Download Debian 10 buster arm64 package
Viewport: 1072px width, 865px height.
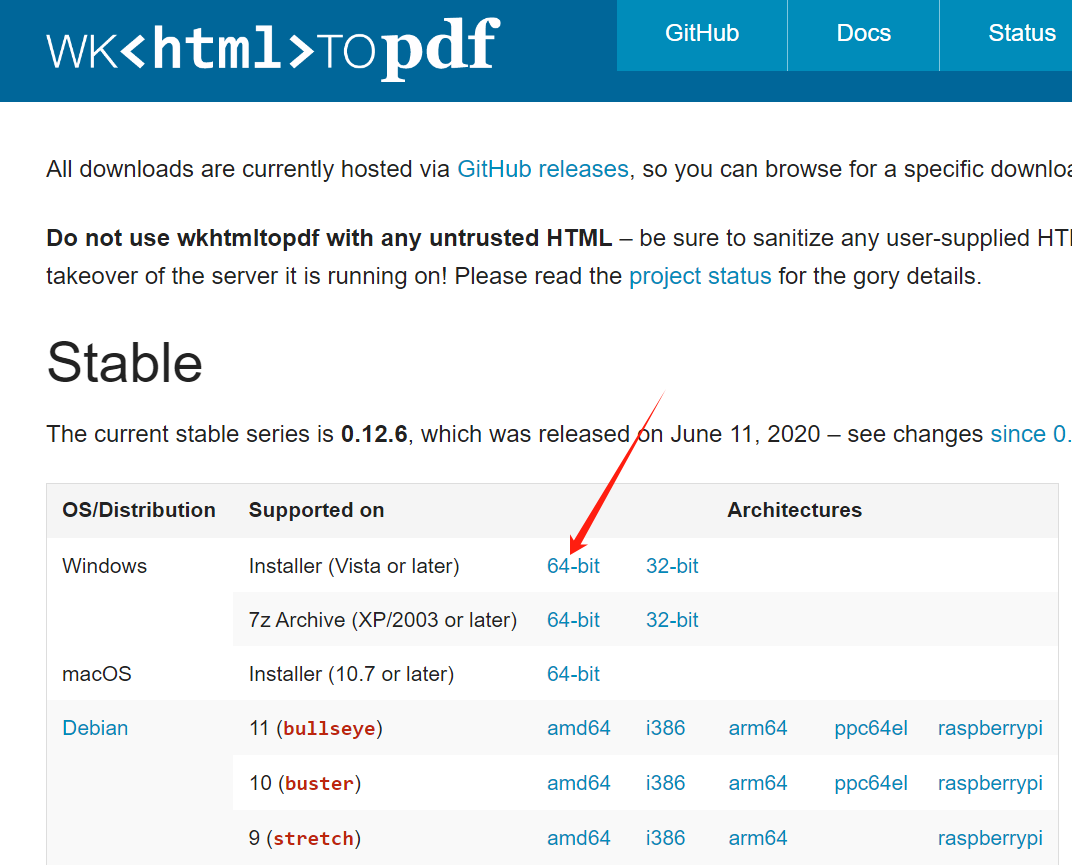[x=758, y=783]
